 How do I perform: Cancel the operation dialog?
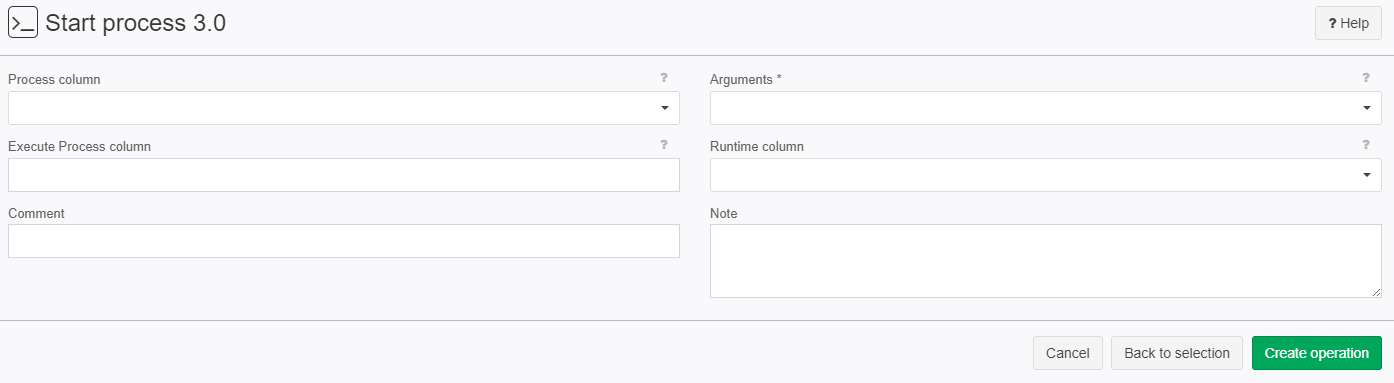tap(1067, 353)
